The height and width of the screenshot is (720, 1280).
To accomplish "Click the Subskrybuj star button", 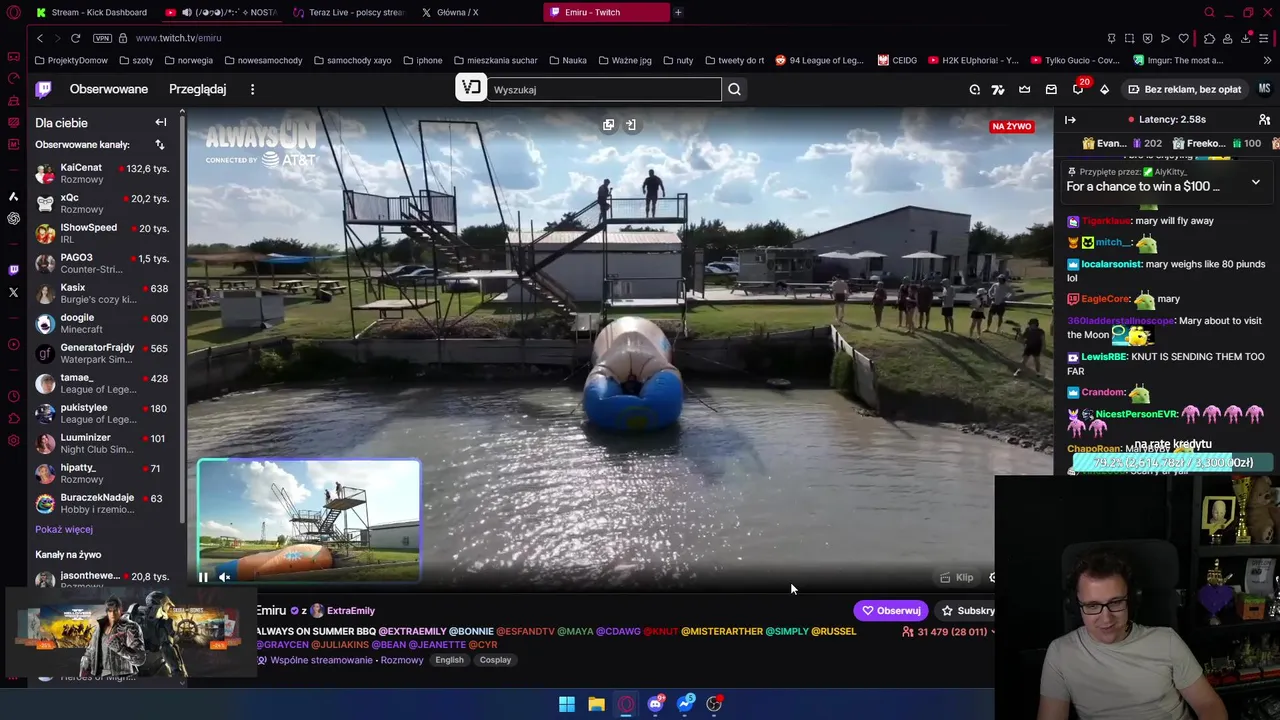I will tap(966, 611).
